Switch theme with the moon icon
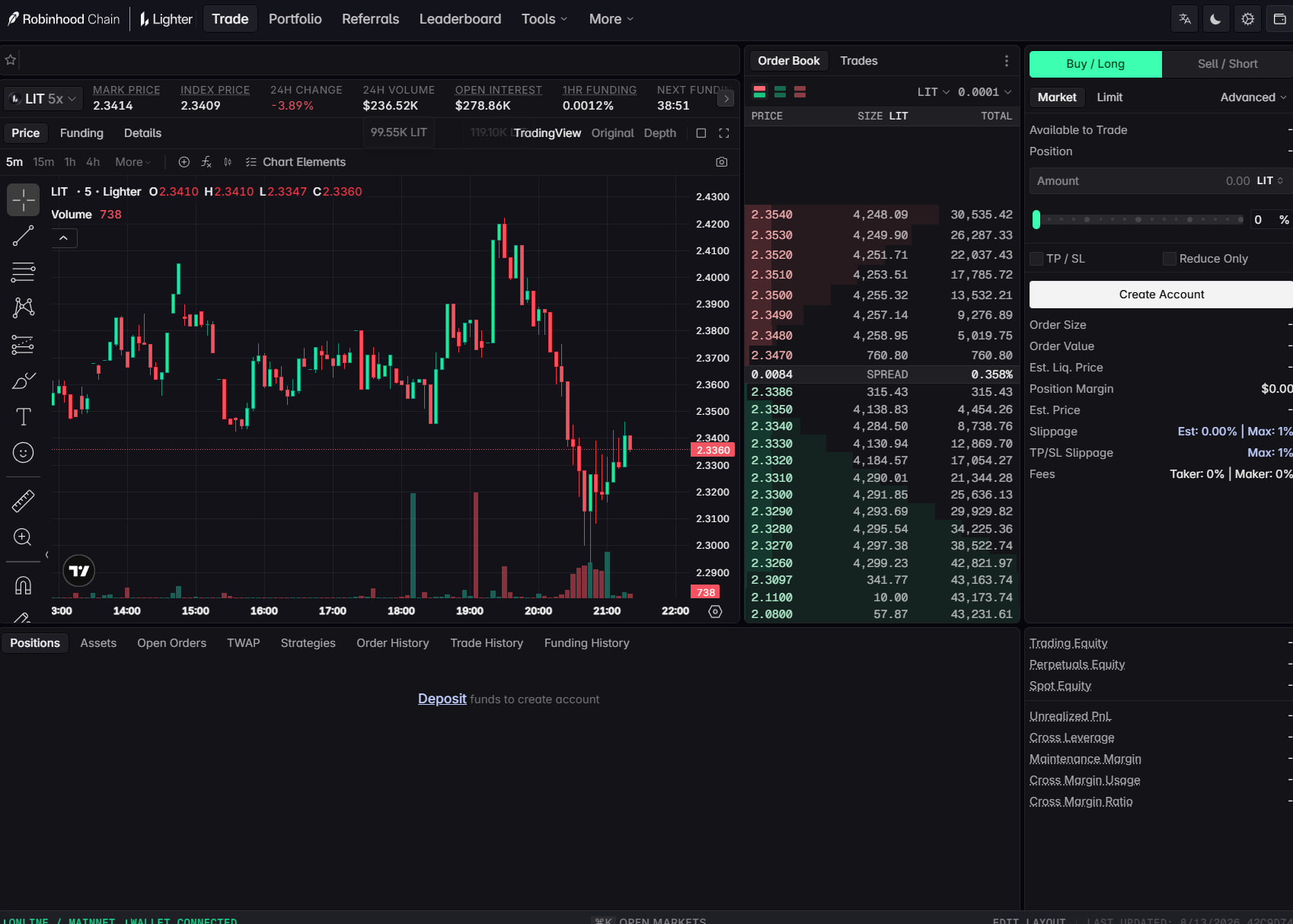The image size is (1293, 924). point(1215,19)
